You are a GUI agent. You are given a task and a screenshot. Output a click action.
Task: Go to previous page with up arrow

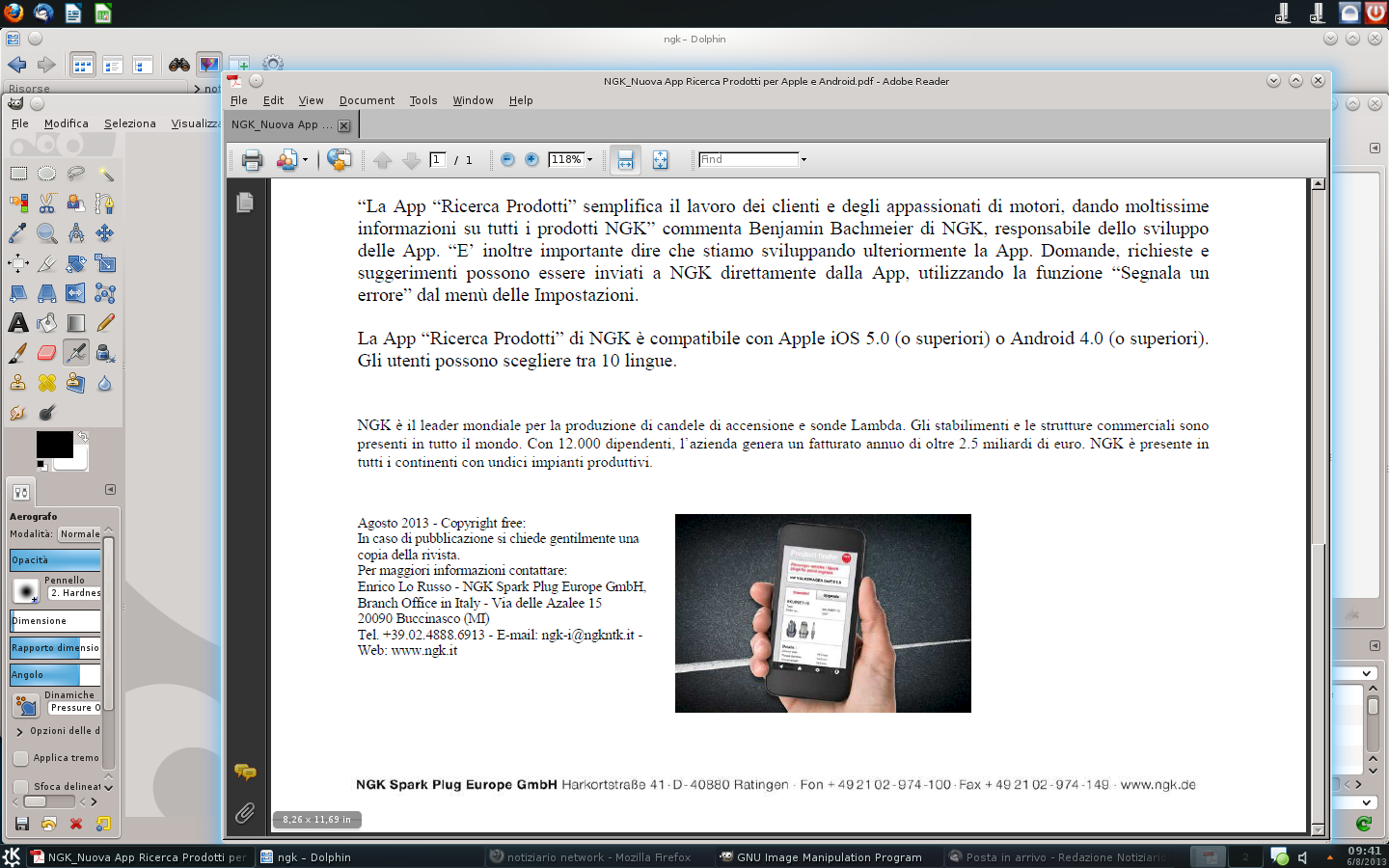click(x=383, y=160)
